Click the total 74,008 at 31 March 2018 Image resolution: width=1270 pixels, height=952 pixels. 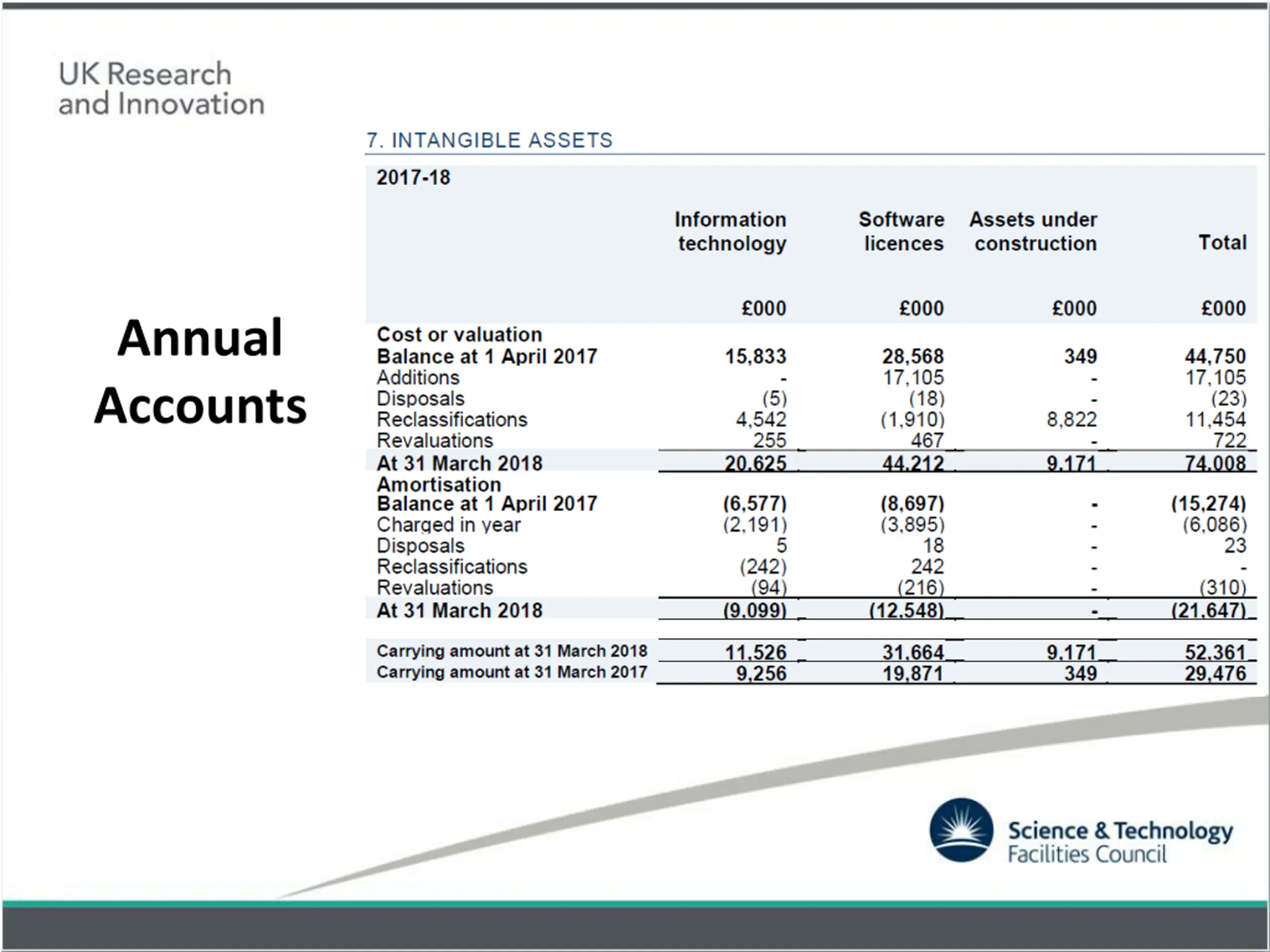point(1215,463)
